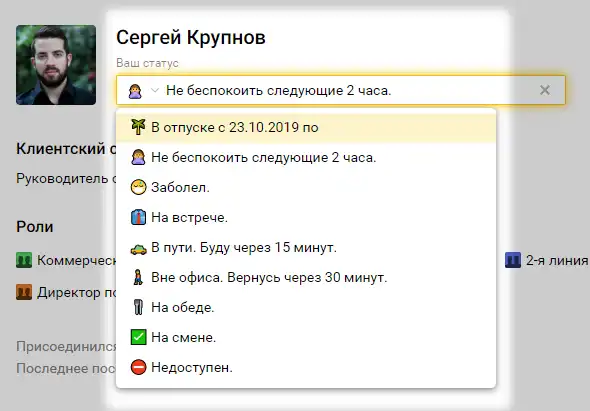The image size is (590, 411).
Task: Click inside the status text input field
Action: pos(348,90)
